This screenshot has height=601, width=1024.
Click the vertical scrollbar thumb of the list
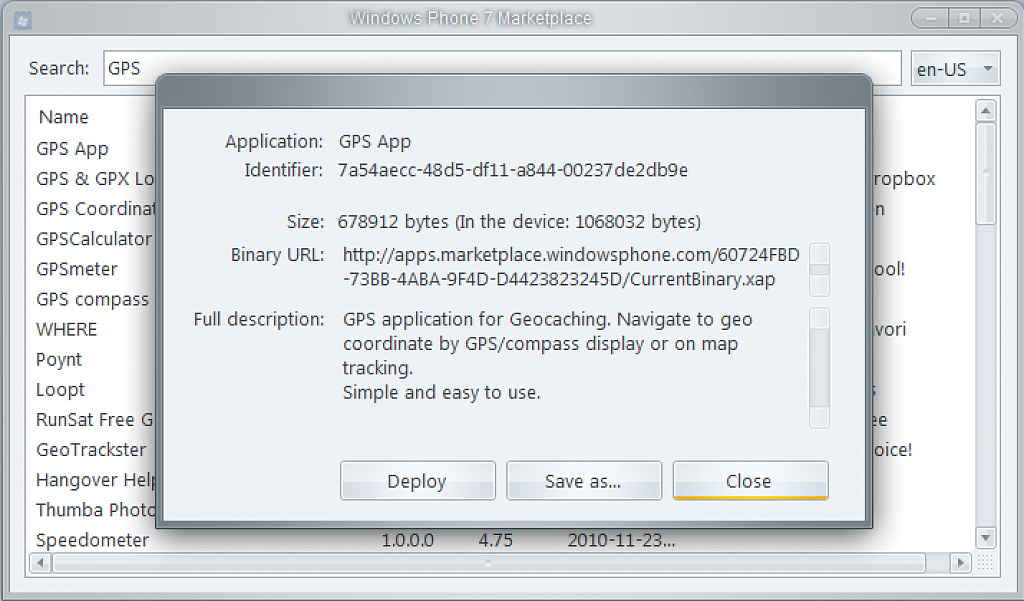point(985,174)
